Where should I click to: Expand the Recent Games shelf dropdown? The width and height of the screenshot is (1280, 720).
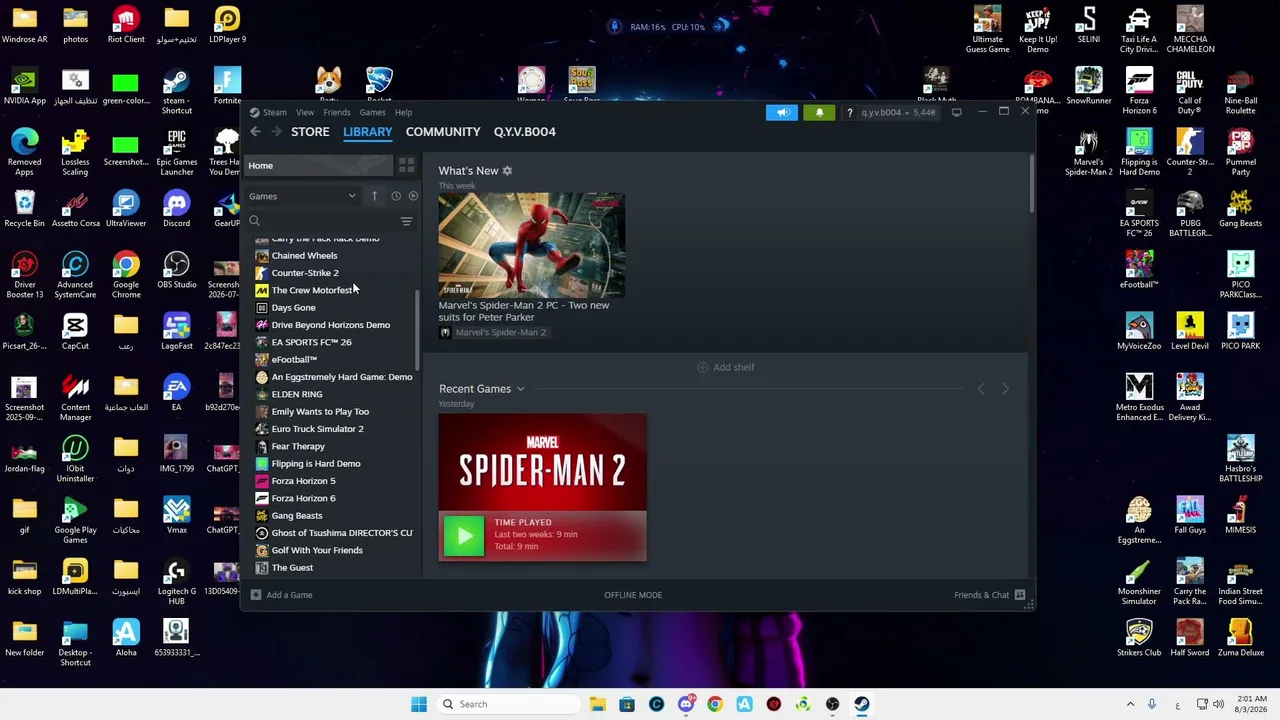point(520,389)
